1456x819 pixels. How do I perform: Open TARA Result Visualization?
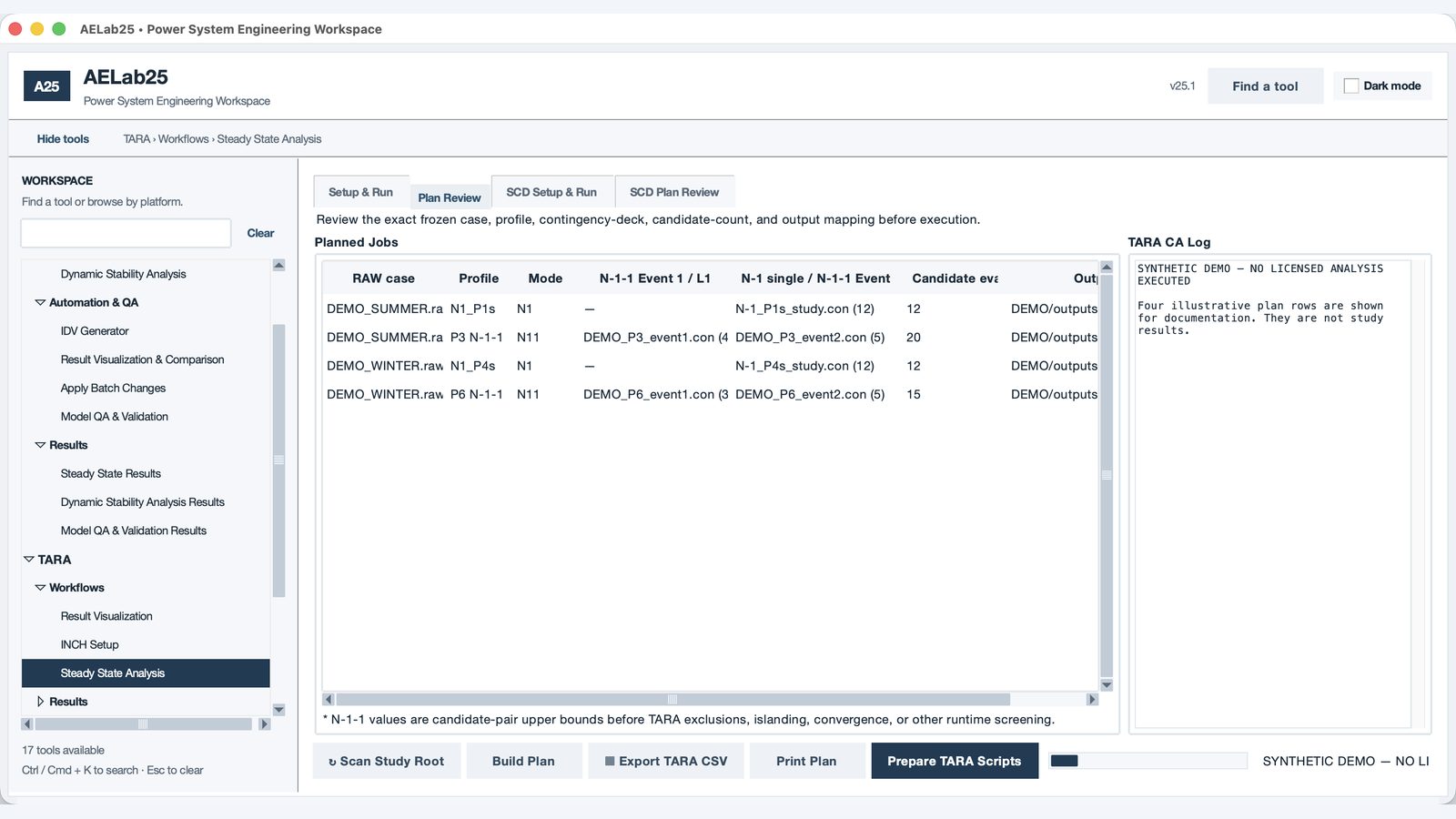click(x=106, y=616)
